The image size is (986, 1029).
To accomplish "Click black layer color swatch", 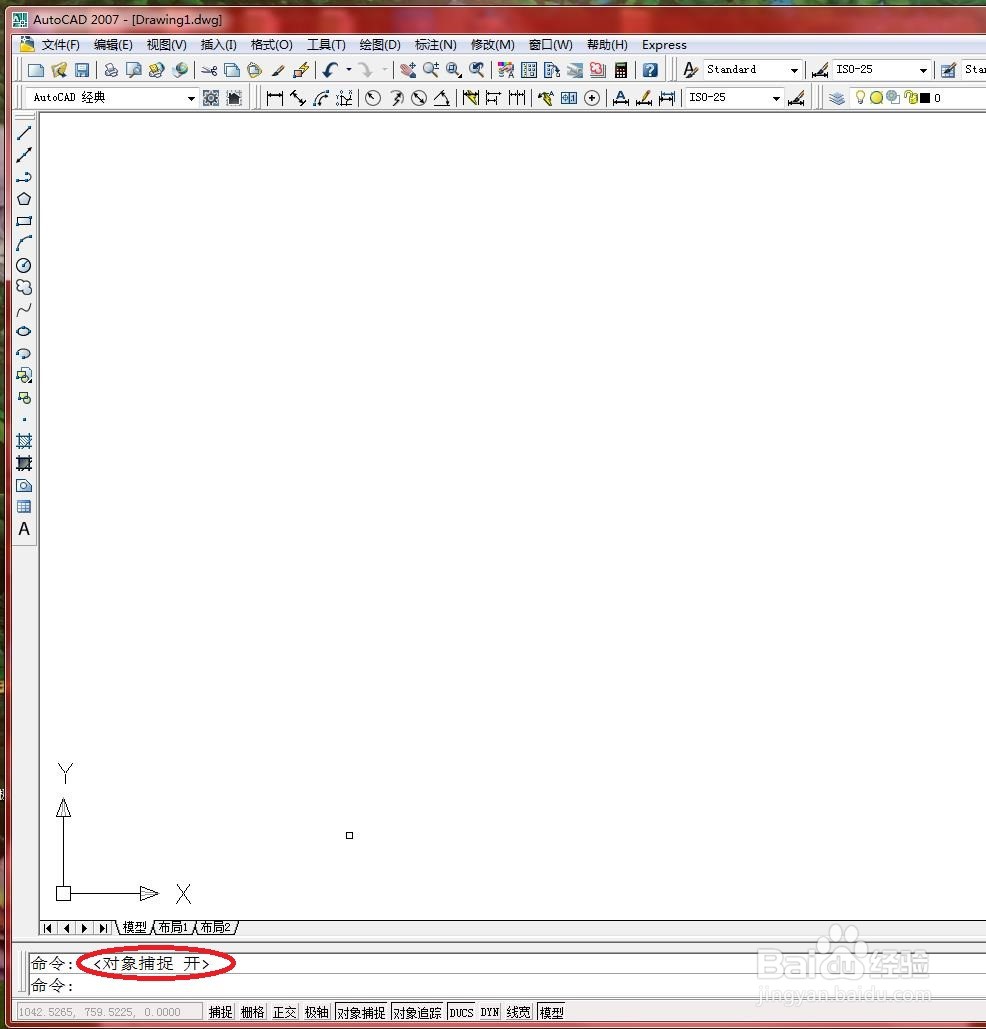I will click(925, 98).
